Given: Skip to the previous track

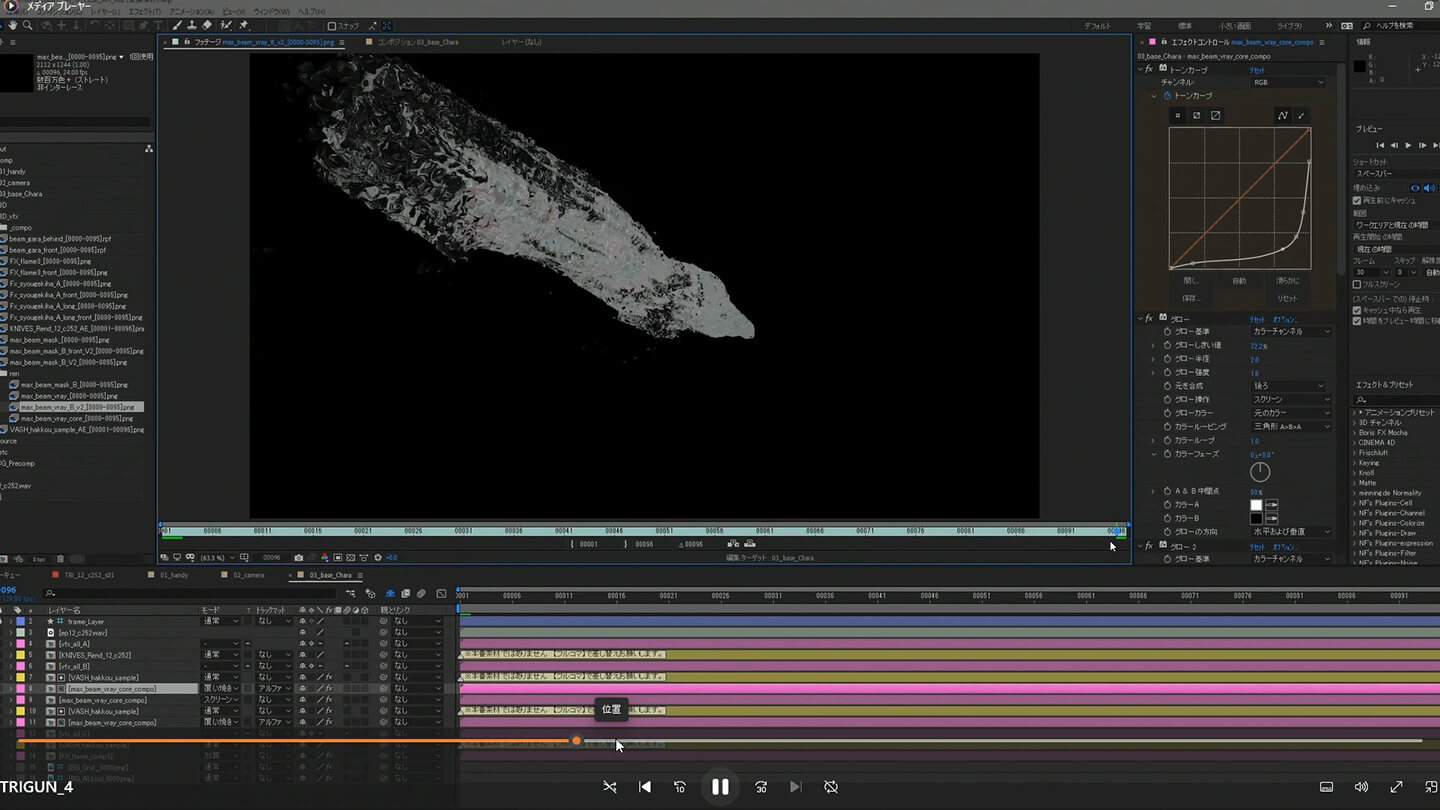Looking at the screenshot, I should tap(645, 787).
